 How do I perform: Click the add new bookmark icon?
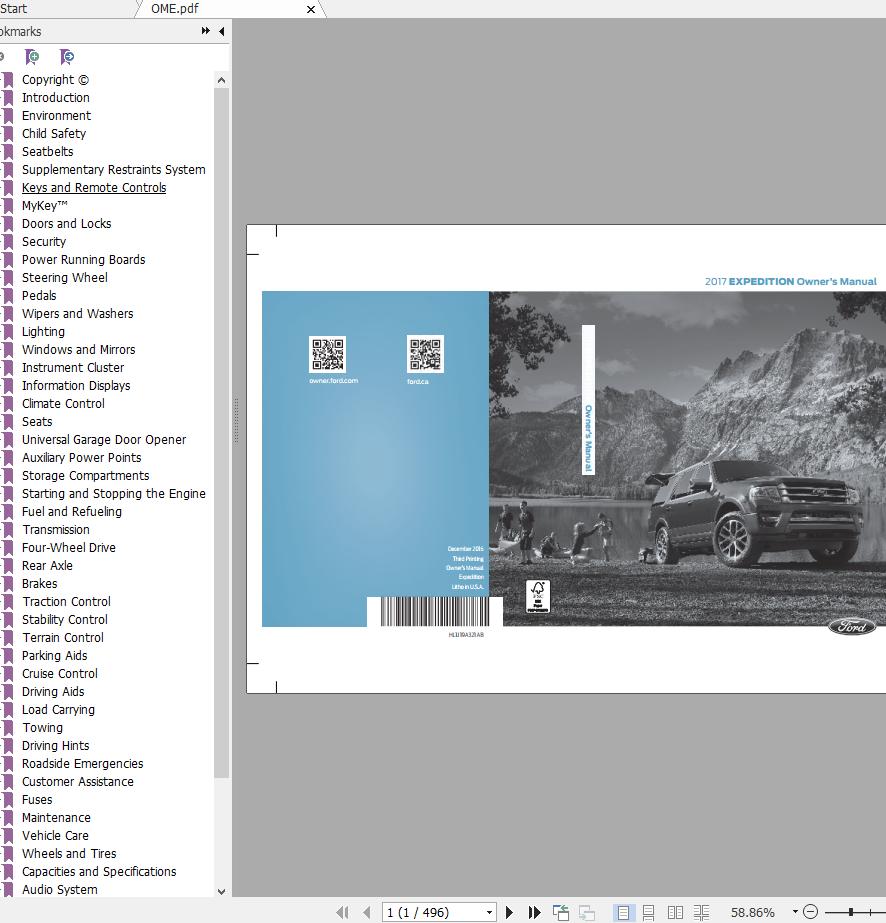pyautogui.click(x=32, y=57)
